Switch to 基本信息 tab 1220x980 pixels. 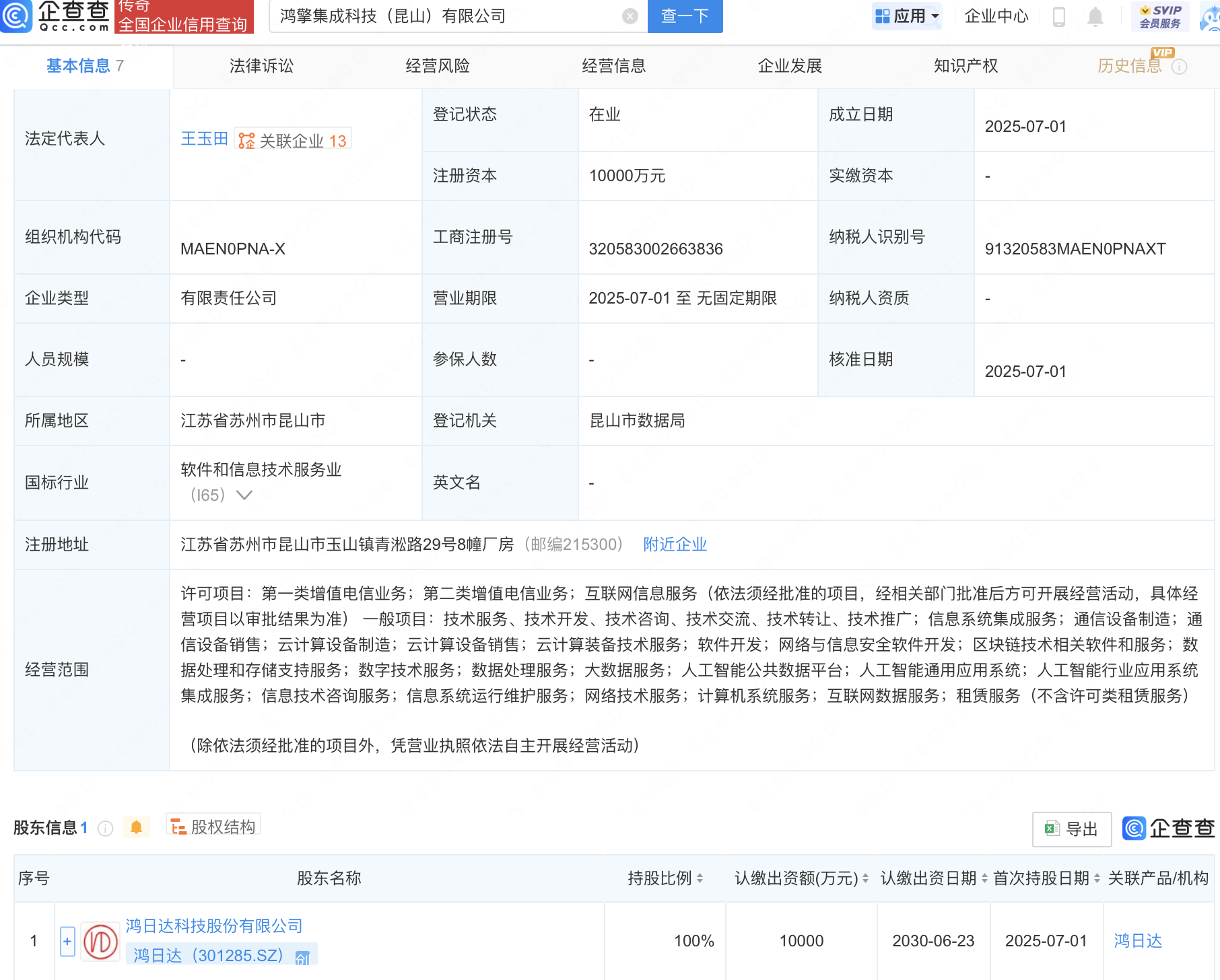pos(85,66)
